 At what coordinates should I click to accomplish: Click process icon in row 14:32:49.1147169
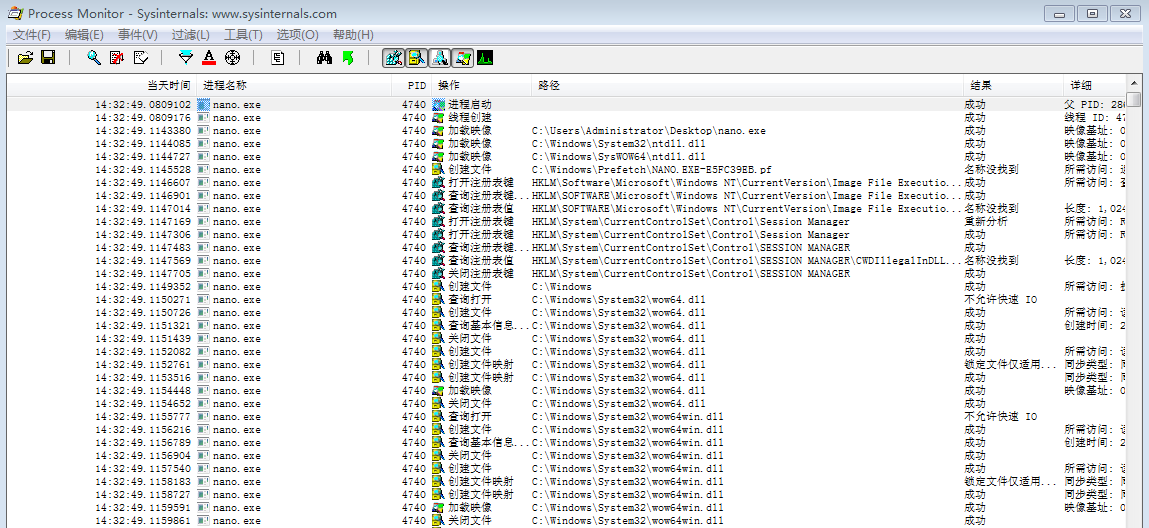coord(204,222)
